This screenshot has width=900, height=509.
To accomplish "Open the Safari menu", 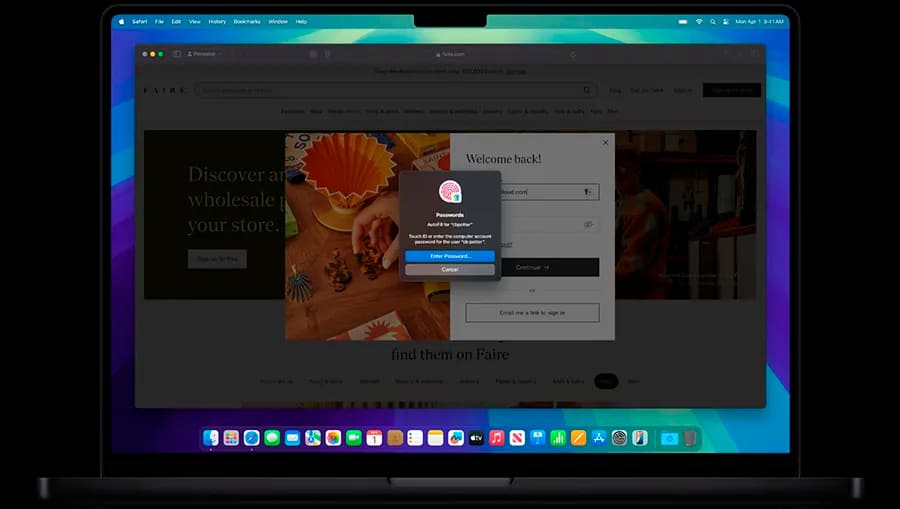I will 139,21.
